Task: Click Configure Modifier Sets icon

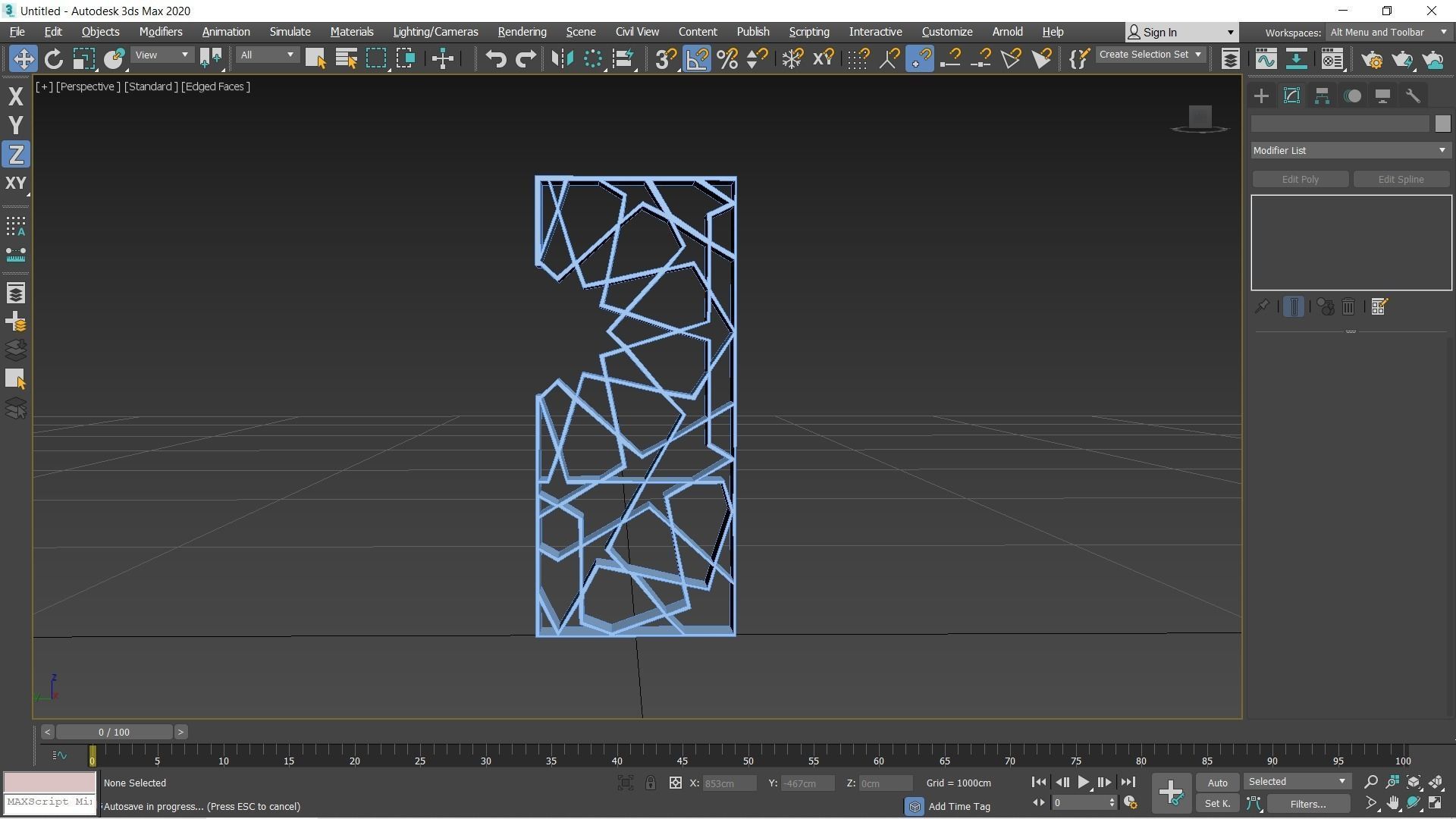Action: (x=1379, y=306)
